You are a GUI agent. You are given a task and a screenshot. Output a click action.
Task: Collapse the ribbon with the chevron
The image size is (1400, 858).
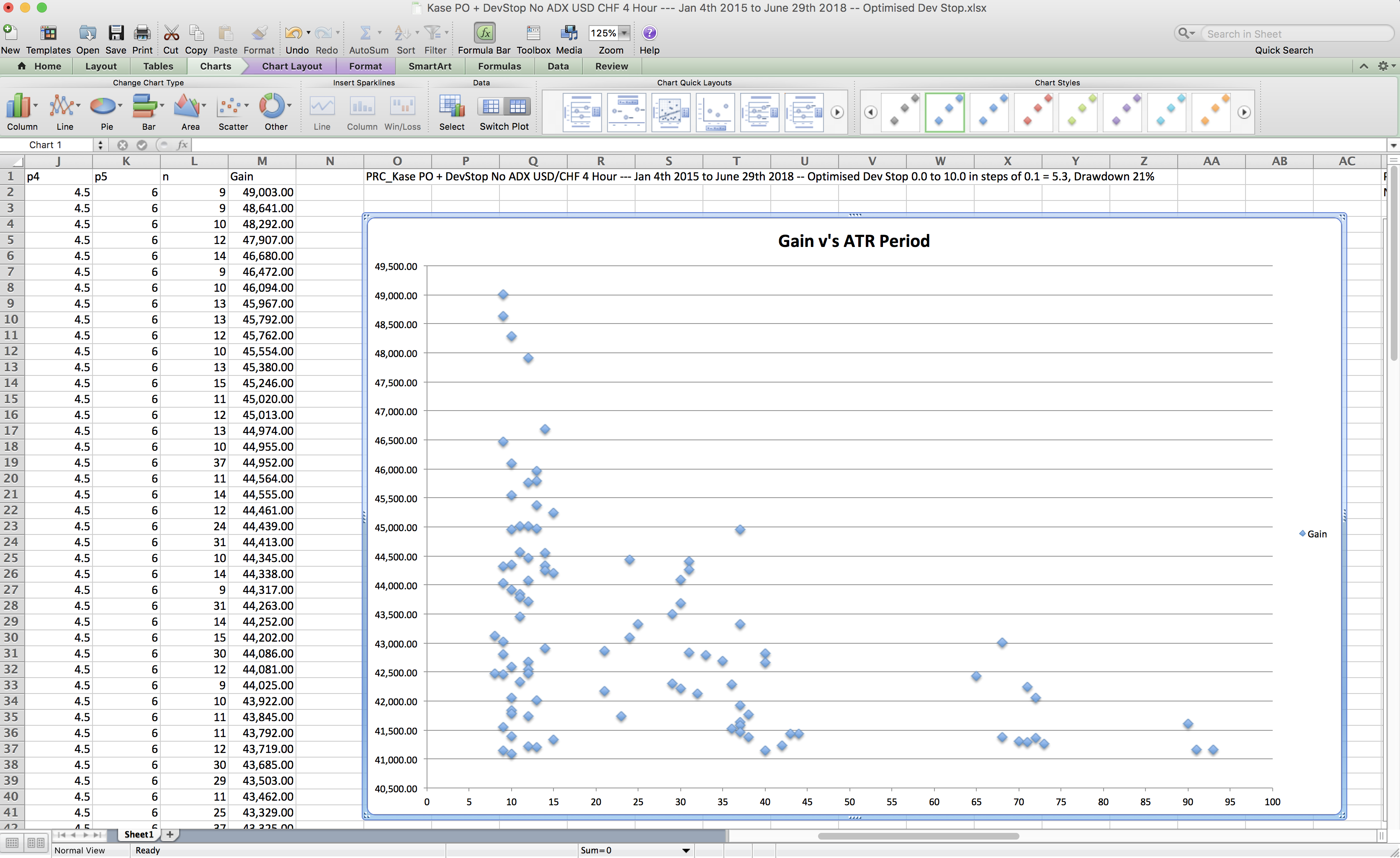coord(1364,67)
